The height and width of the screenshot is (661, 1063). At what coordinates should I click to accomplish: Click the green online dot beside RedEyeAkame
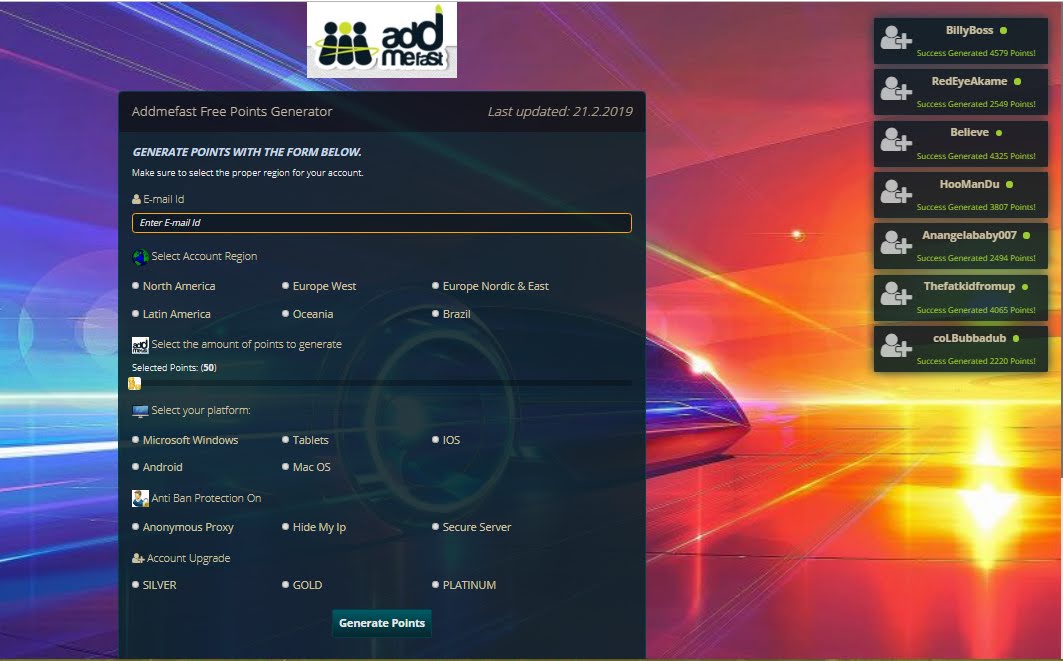[x=1017, y=81]
